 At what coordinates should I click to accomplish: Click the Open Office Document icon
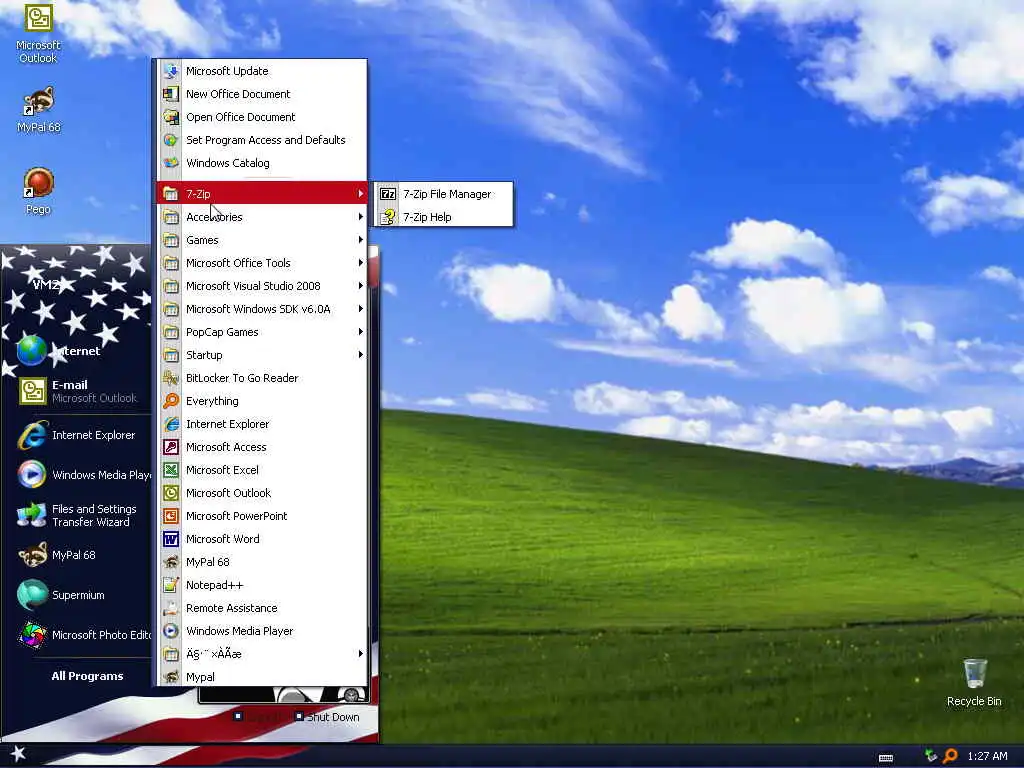(x=171, y=117)
